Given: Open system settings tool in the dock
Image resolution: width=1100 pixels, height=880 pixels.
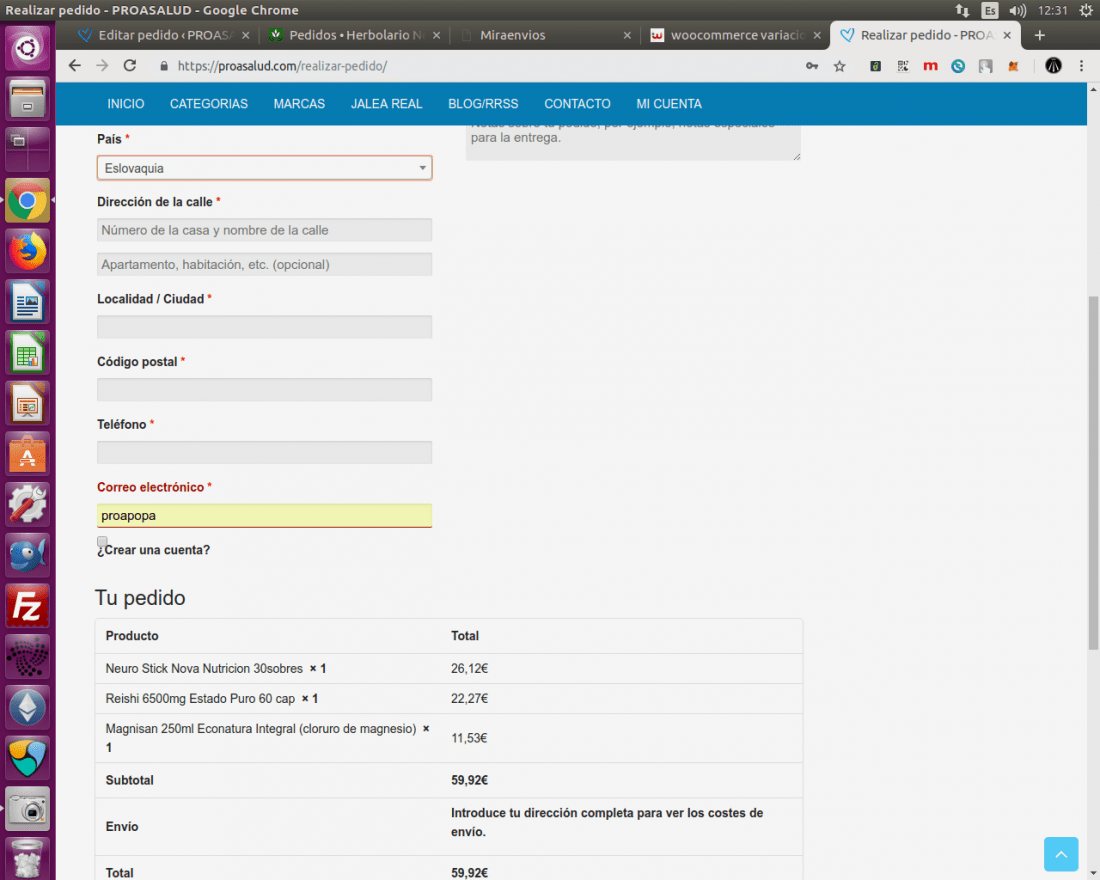Looking at the screenshot, I should (x=27, y=505).
